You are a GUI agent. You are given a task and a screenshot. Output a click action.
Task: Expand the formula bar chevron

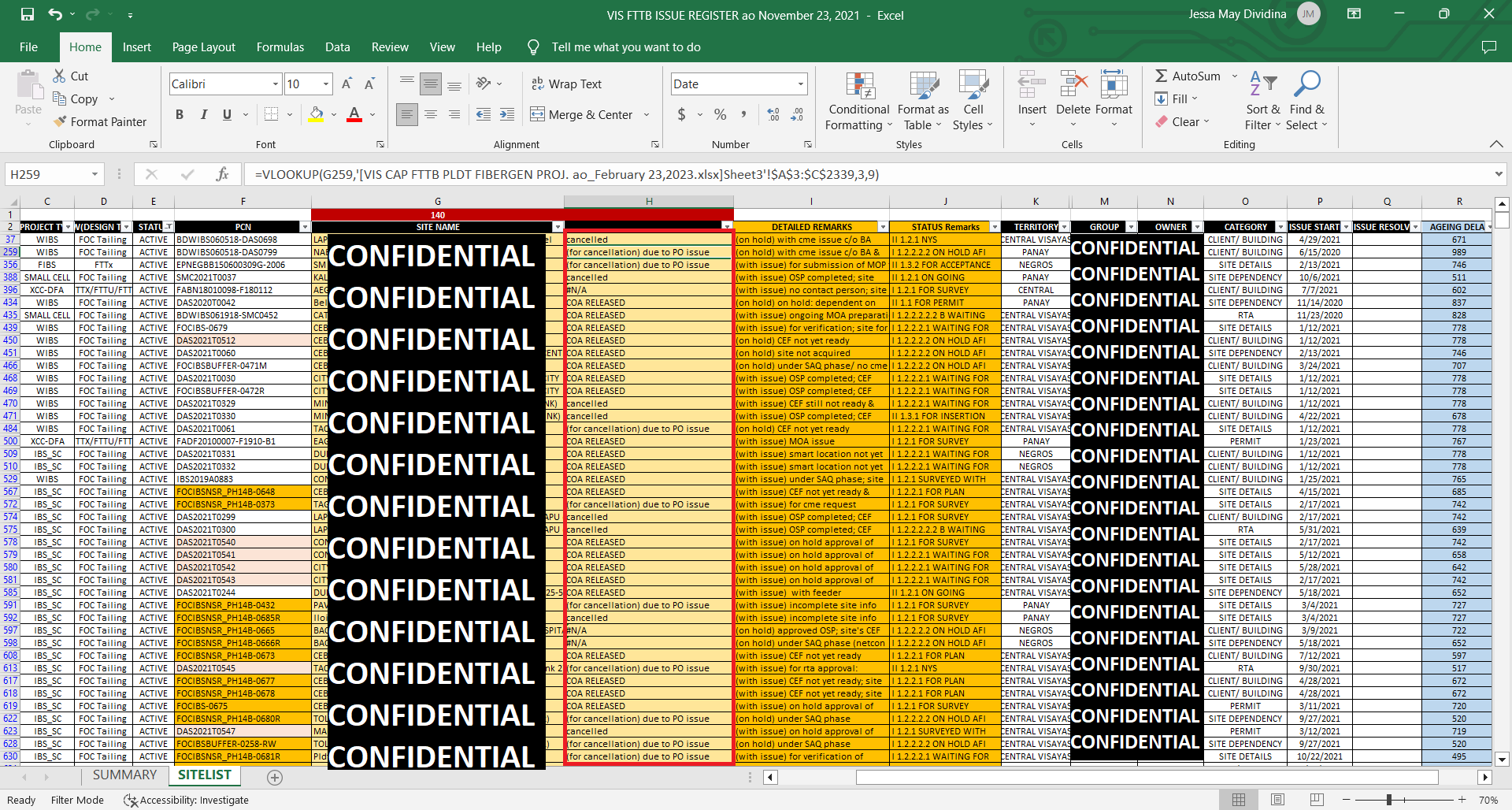[1498, 174]
